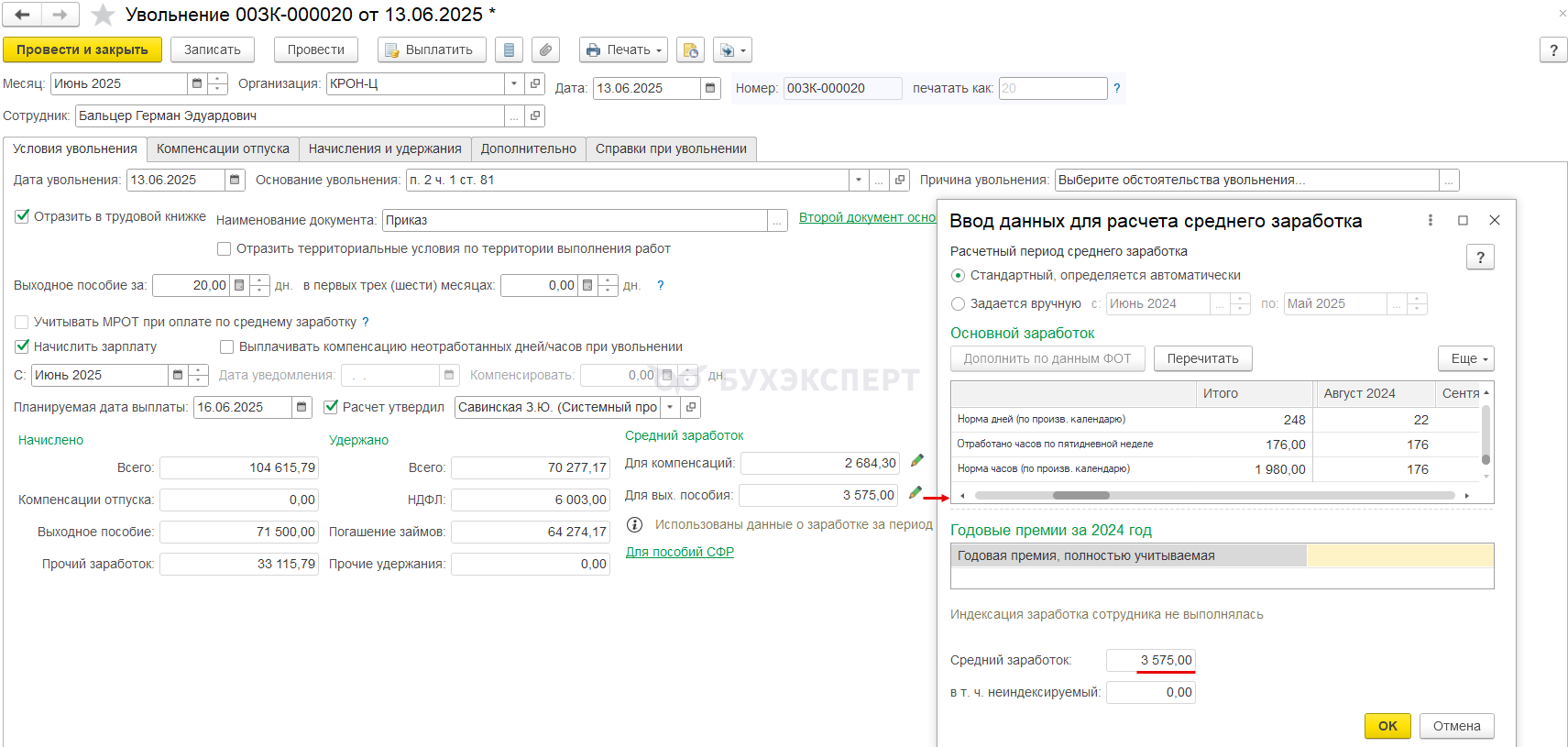Open calendar picker for document date 13.06.2025
The height and width of the screenshot is (747, 1568).
(x=710, y=88)
